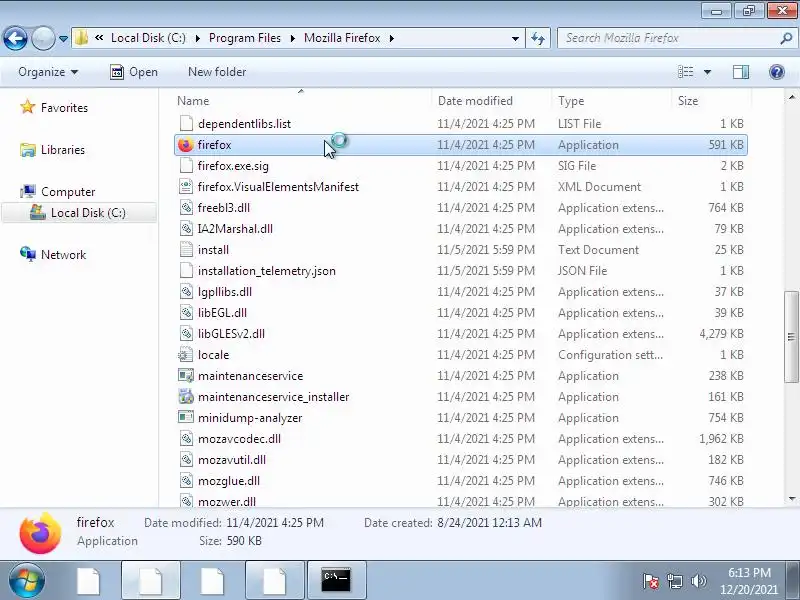Image resolution: width=800 pixels, height=600 pixels.
Task: Click the large Firefox icon in details pane
Action: 40,534
